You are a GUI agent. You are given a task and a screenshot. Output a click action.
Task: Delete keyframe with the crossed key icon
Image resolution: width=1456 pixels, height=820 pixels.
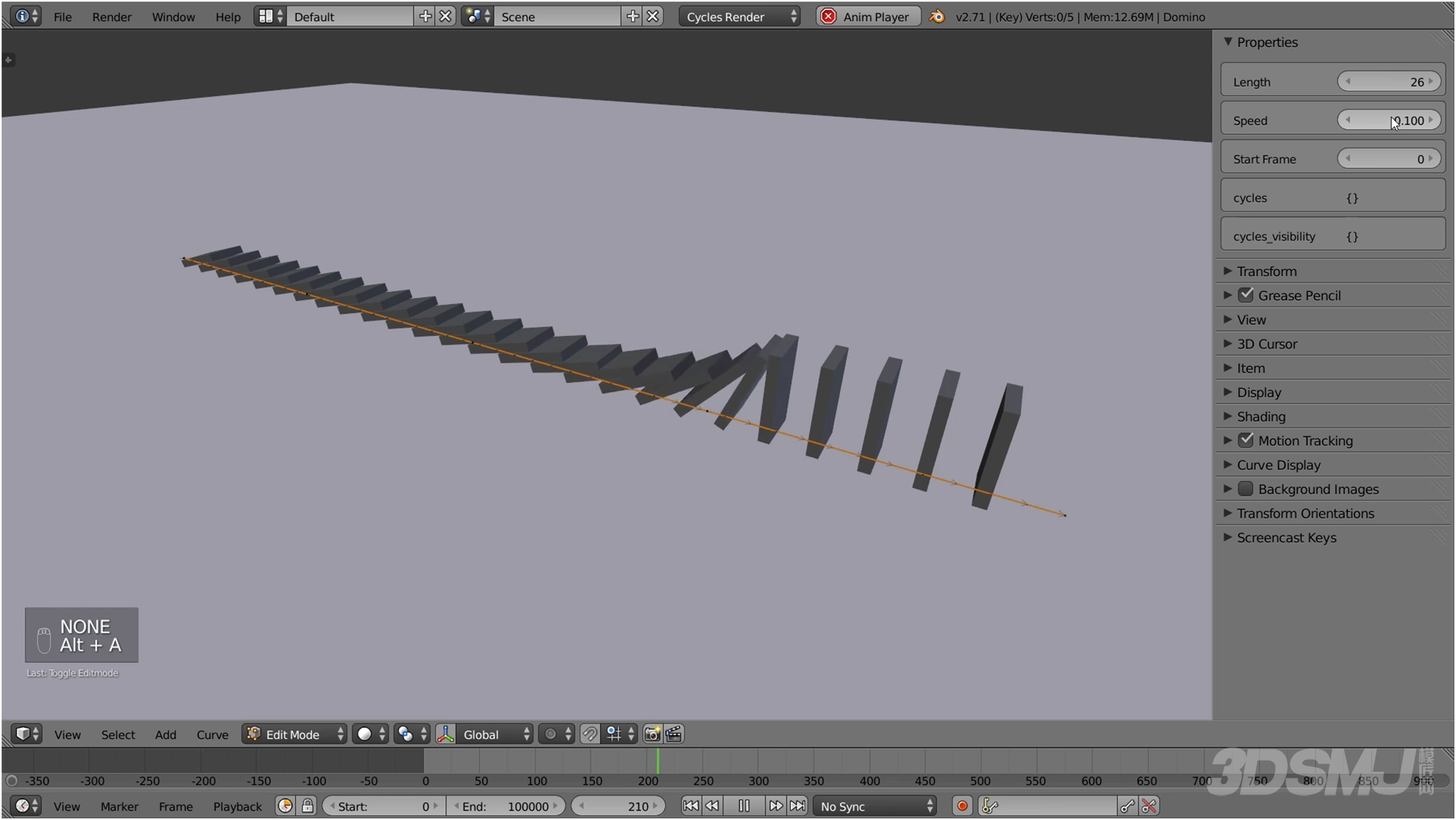1149,806
